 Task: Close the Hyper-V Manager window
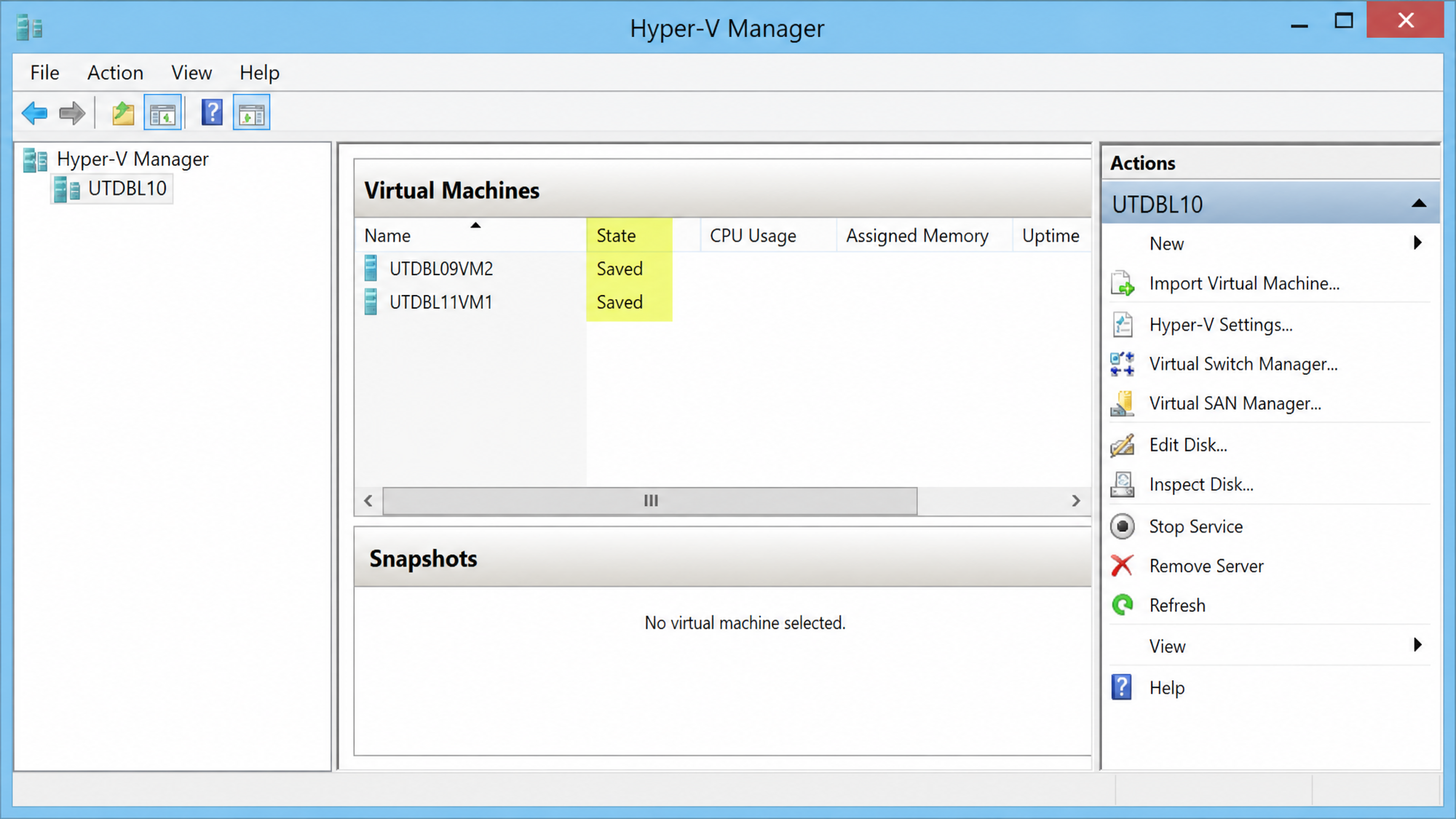(1406, 20)
